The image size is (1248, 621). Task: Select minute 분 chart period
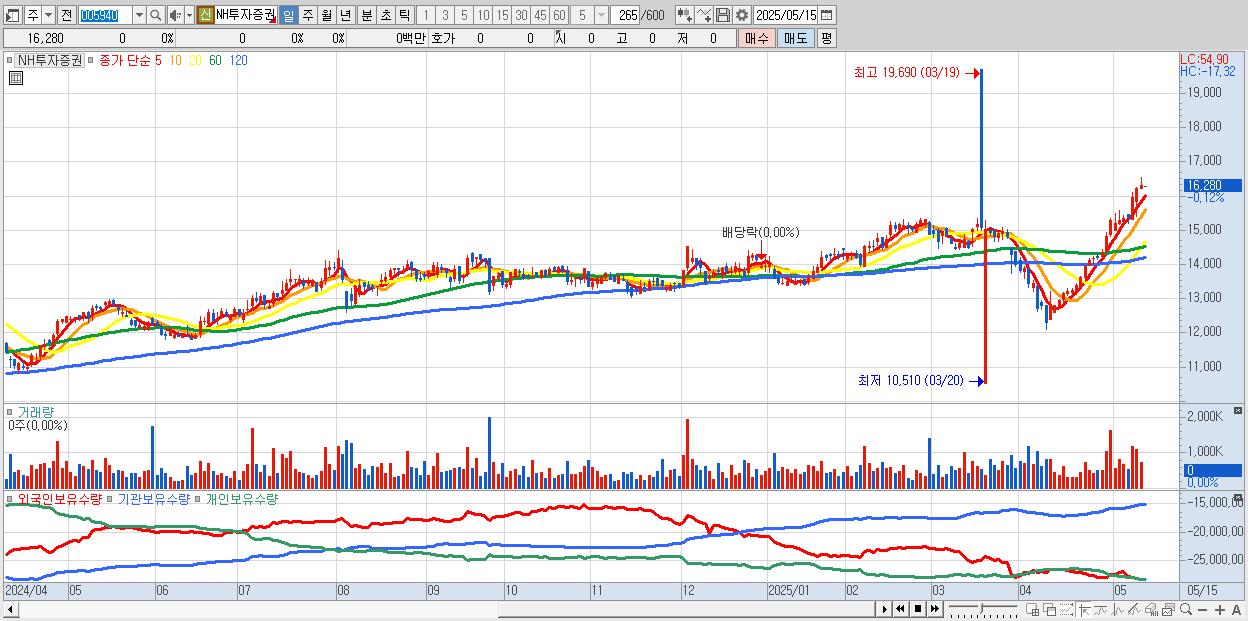366,15
